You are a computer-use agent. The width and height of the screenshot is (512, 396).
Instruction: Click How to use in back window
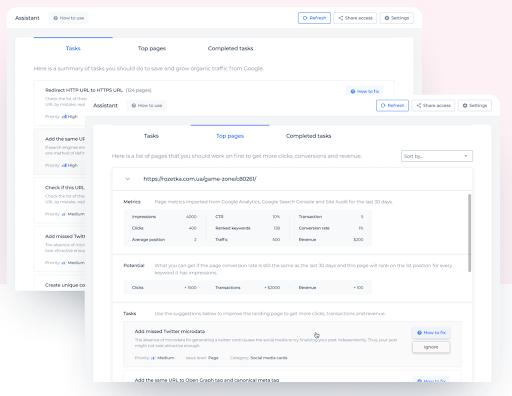pos(69,18)
